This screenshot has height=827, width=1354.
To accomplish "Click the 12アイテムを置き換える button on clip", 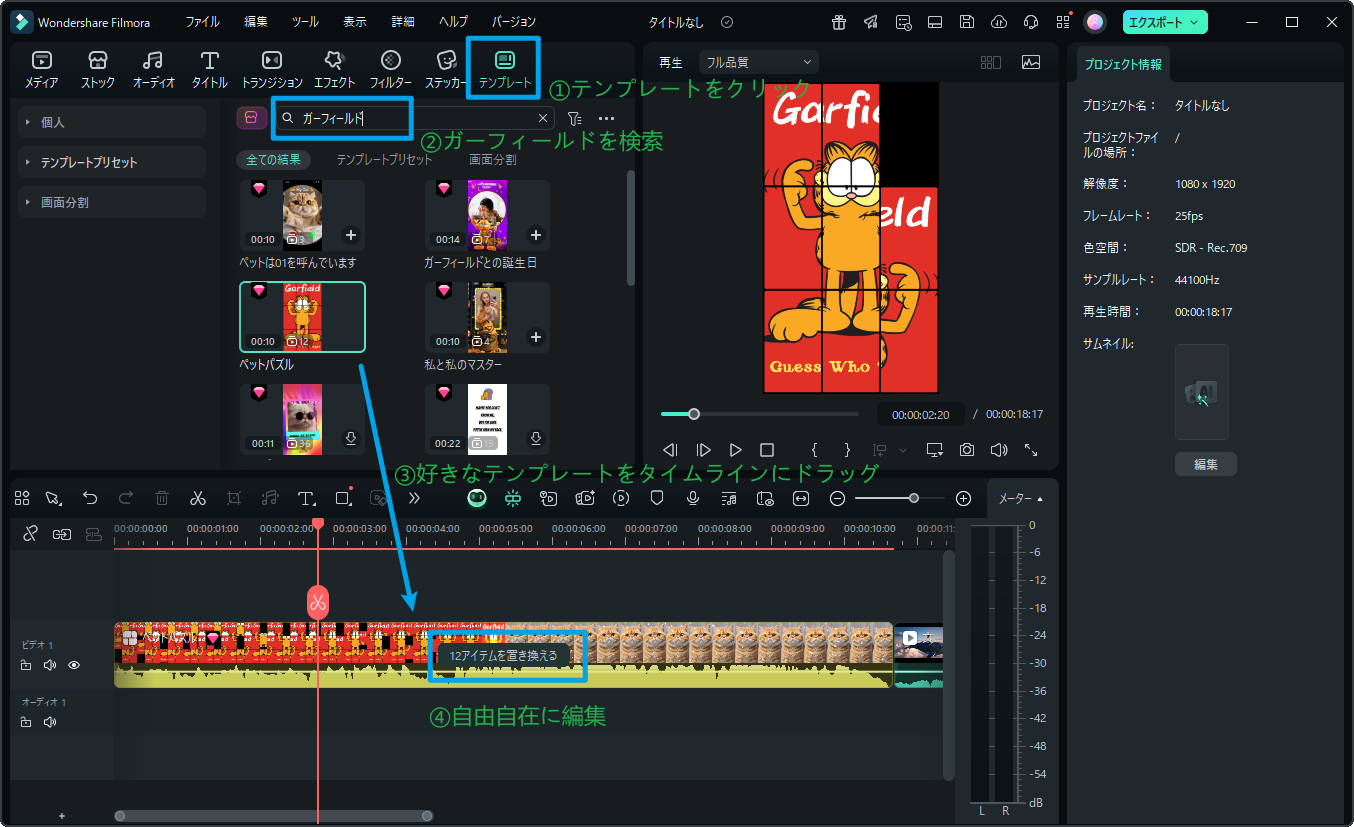I will 504,656.
